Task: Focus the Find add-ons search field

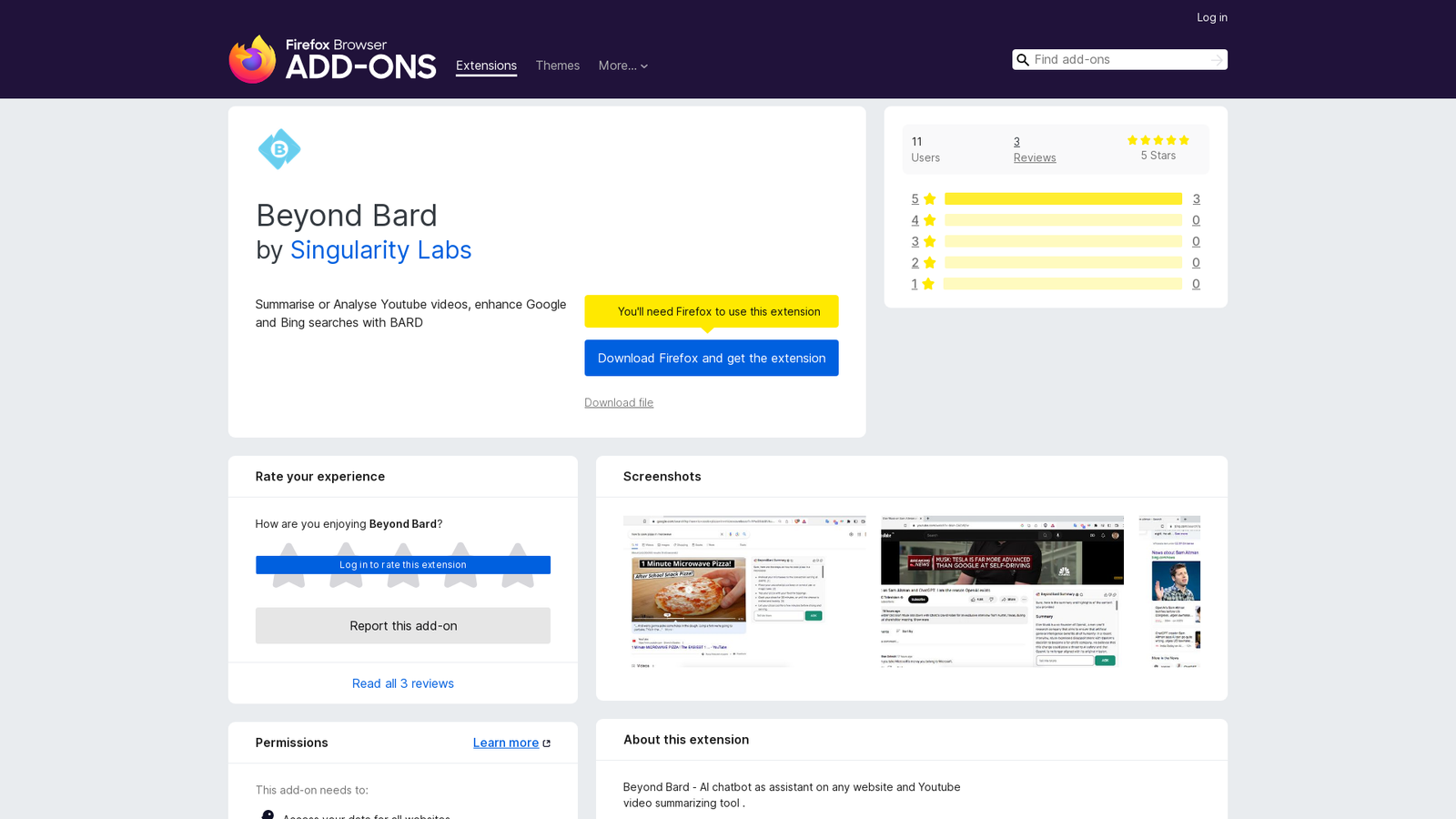Action: [1119, 60]
